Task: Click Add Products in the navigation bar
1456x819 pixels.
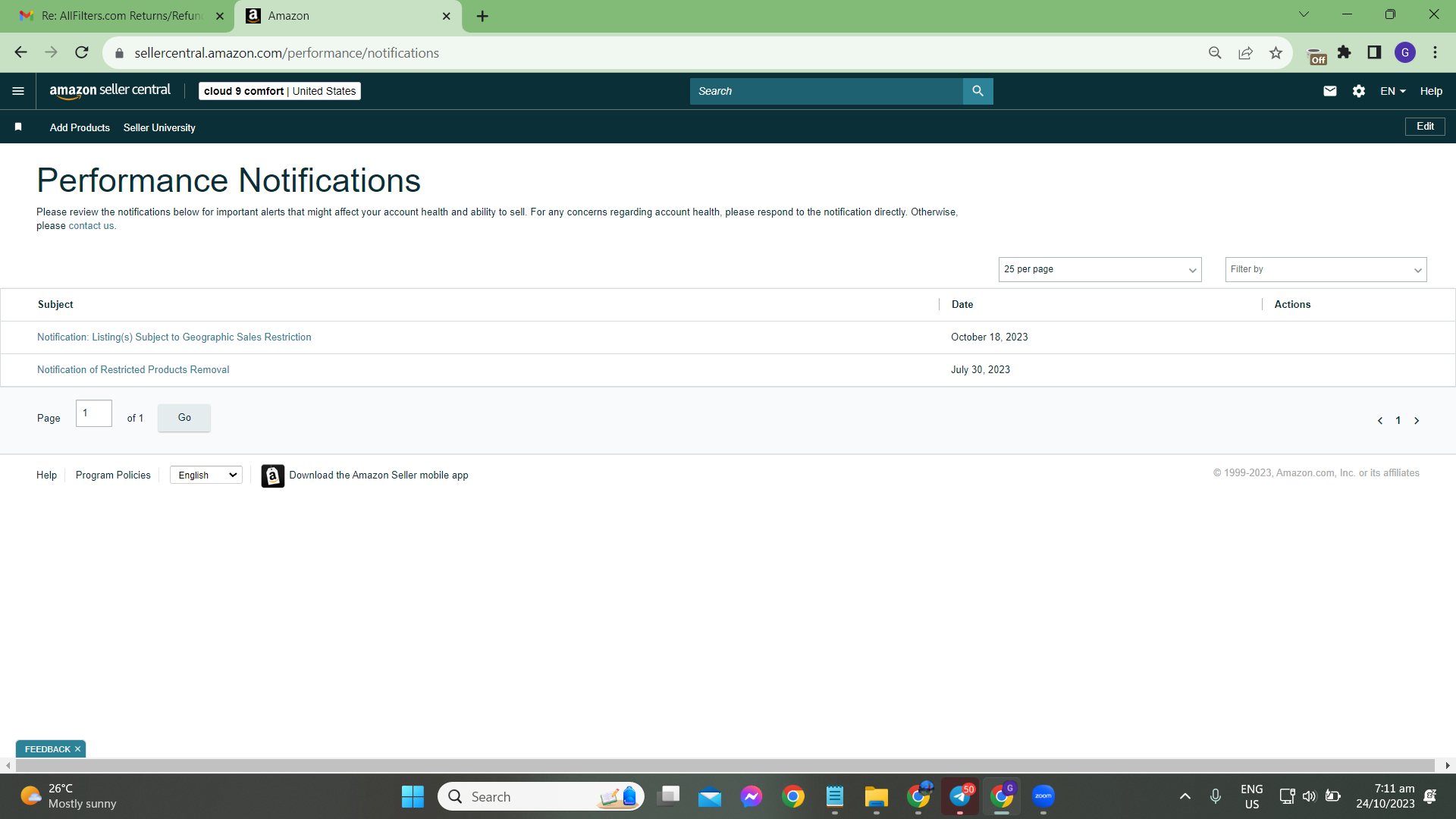Action: coord(80,127)
